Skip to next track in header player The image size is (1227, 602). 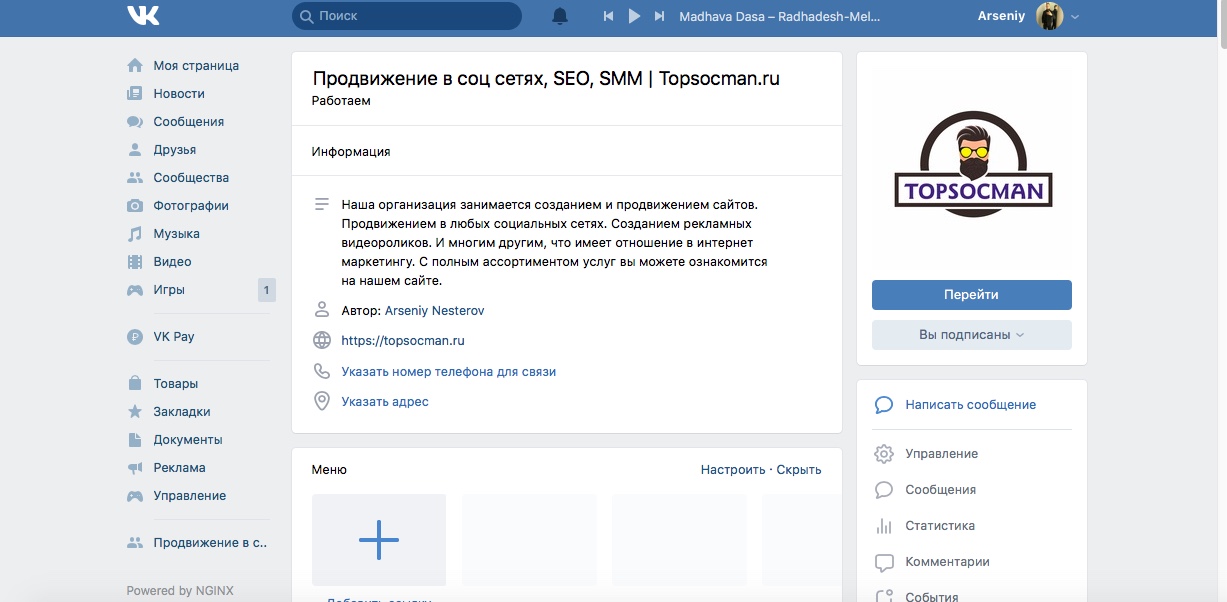(x=659, y=16)
